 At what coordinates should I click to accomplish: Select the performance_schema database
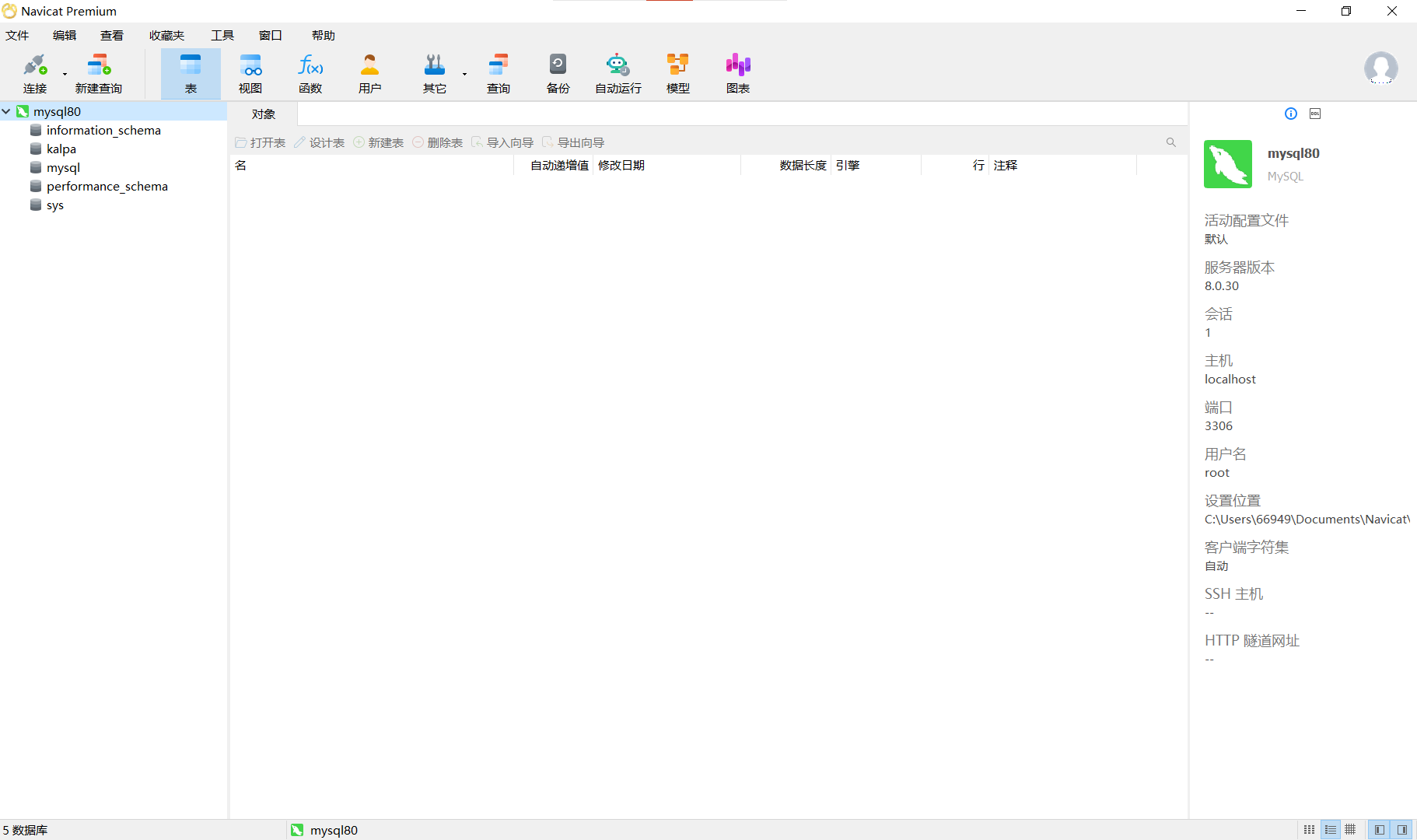(107, 186)
